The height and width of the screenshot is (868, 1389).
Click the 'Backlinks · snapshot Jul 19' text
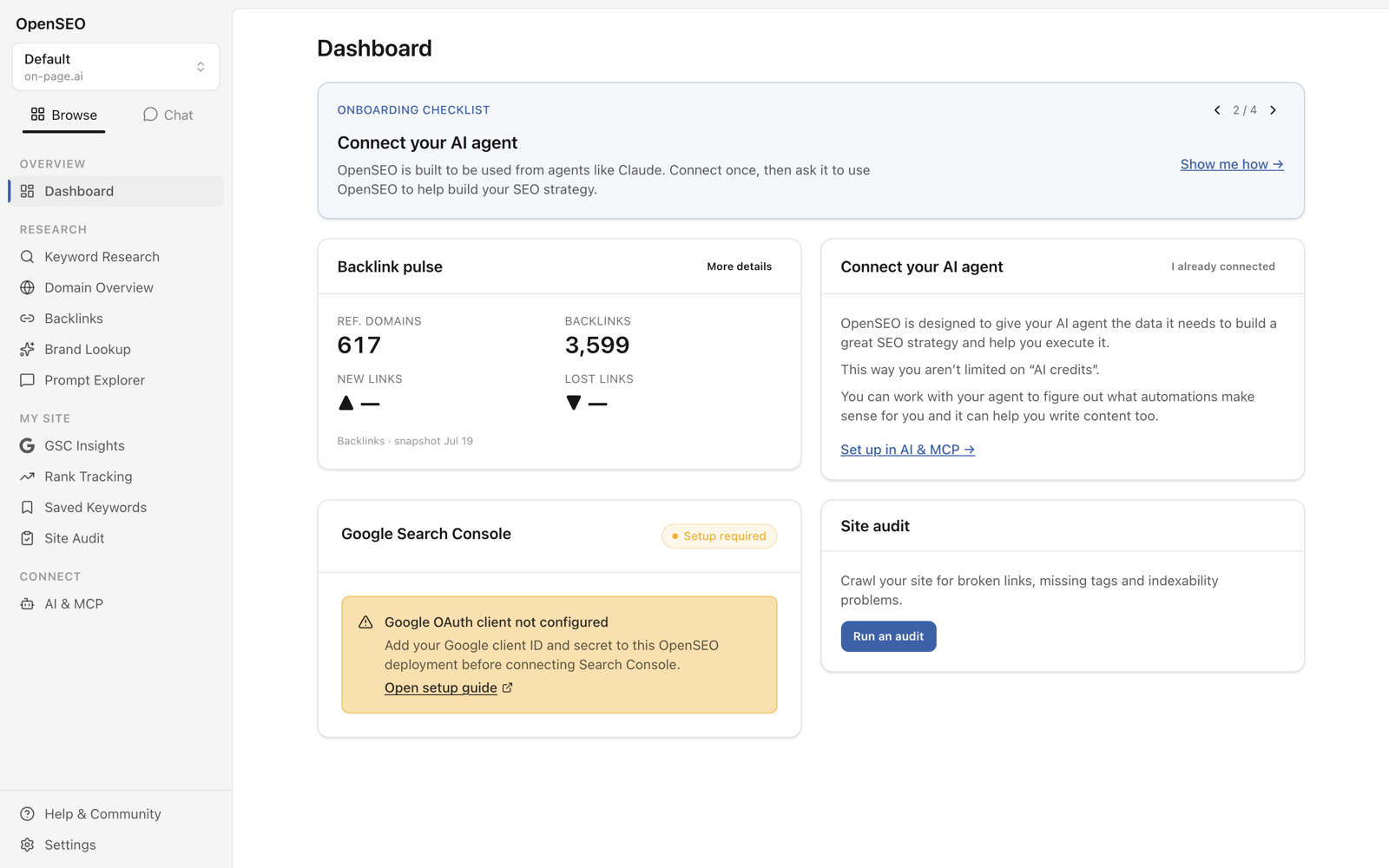click(x=405, y=441)
